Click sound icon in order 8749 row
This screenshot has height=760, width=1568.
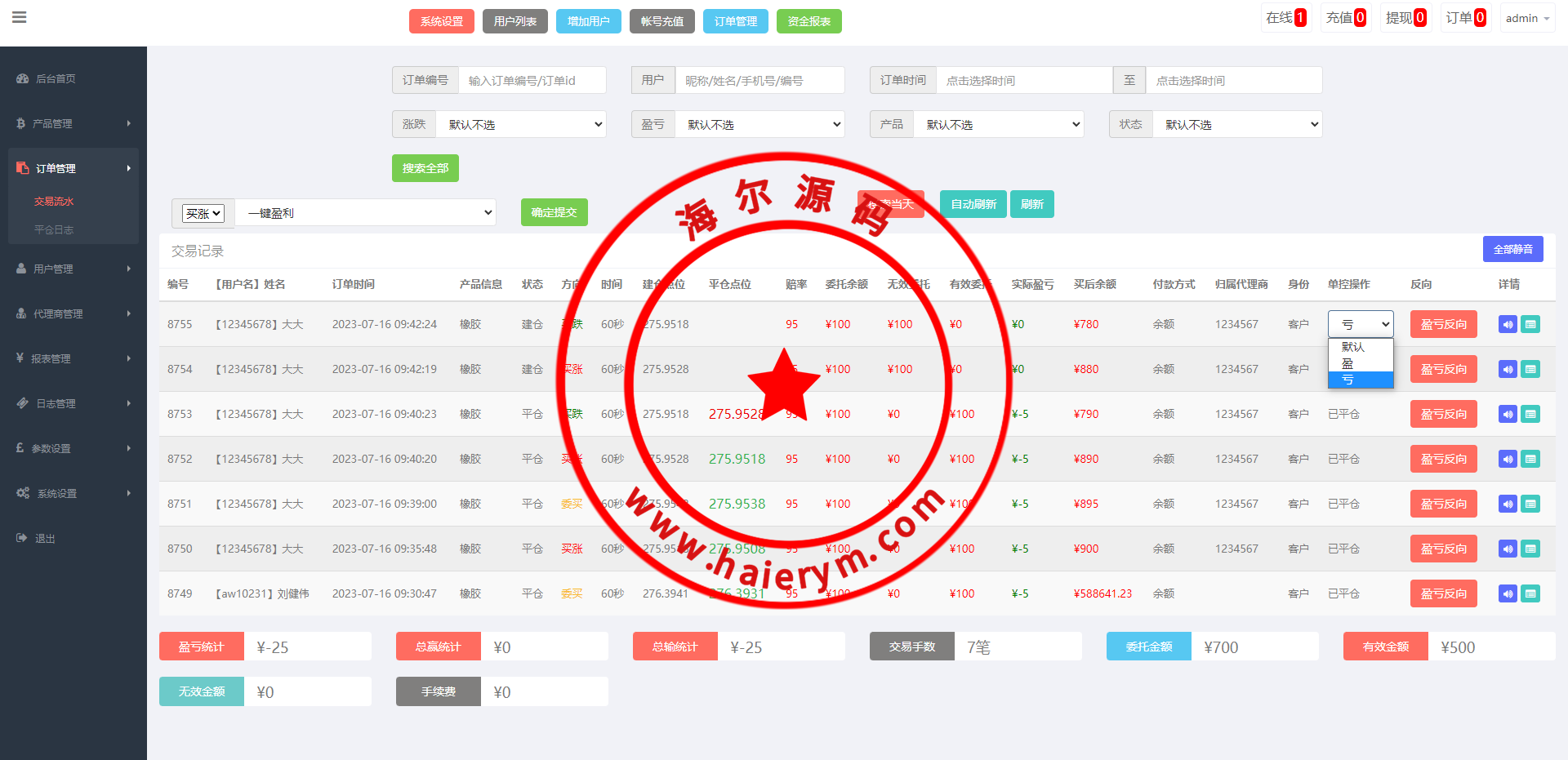coord(1508,594)
